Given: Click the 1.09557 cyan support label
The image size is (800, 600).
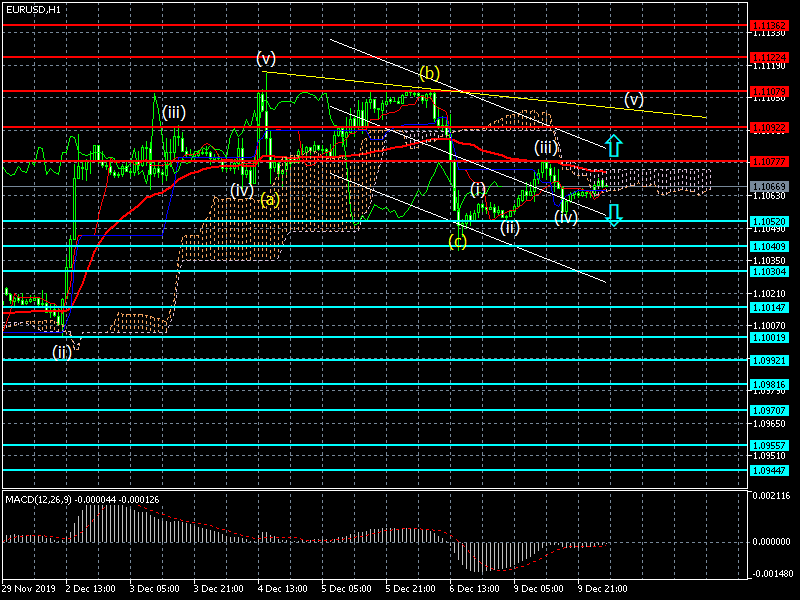Looking at the screenshot, I should [x=769, y=445].
